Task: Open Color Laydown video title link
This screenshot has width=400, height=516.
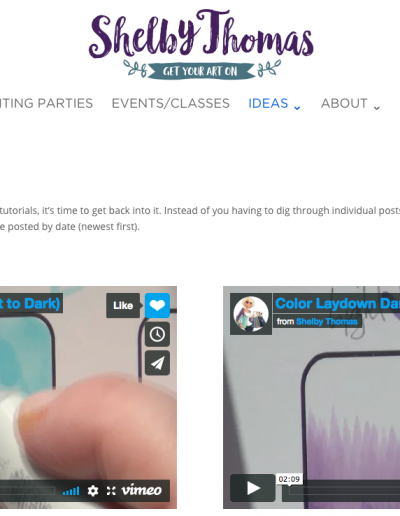Action: (x=337, y=304)
